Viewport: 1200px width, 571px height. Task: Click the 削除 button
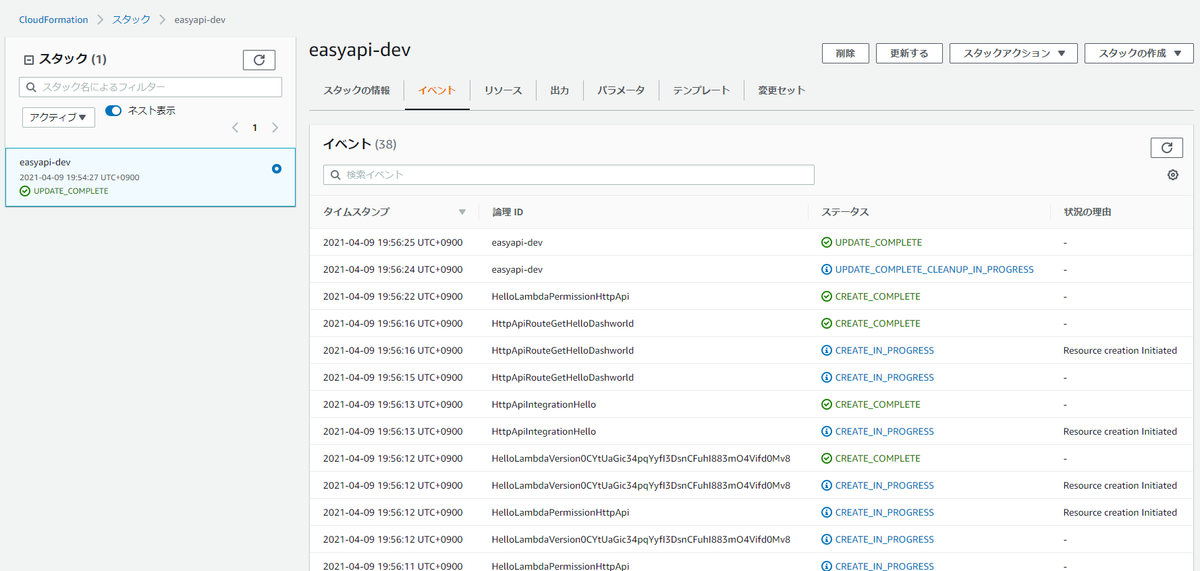pos(845,53)
